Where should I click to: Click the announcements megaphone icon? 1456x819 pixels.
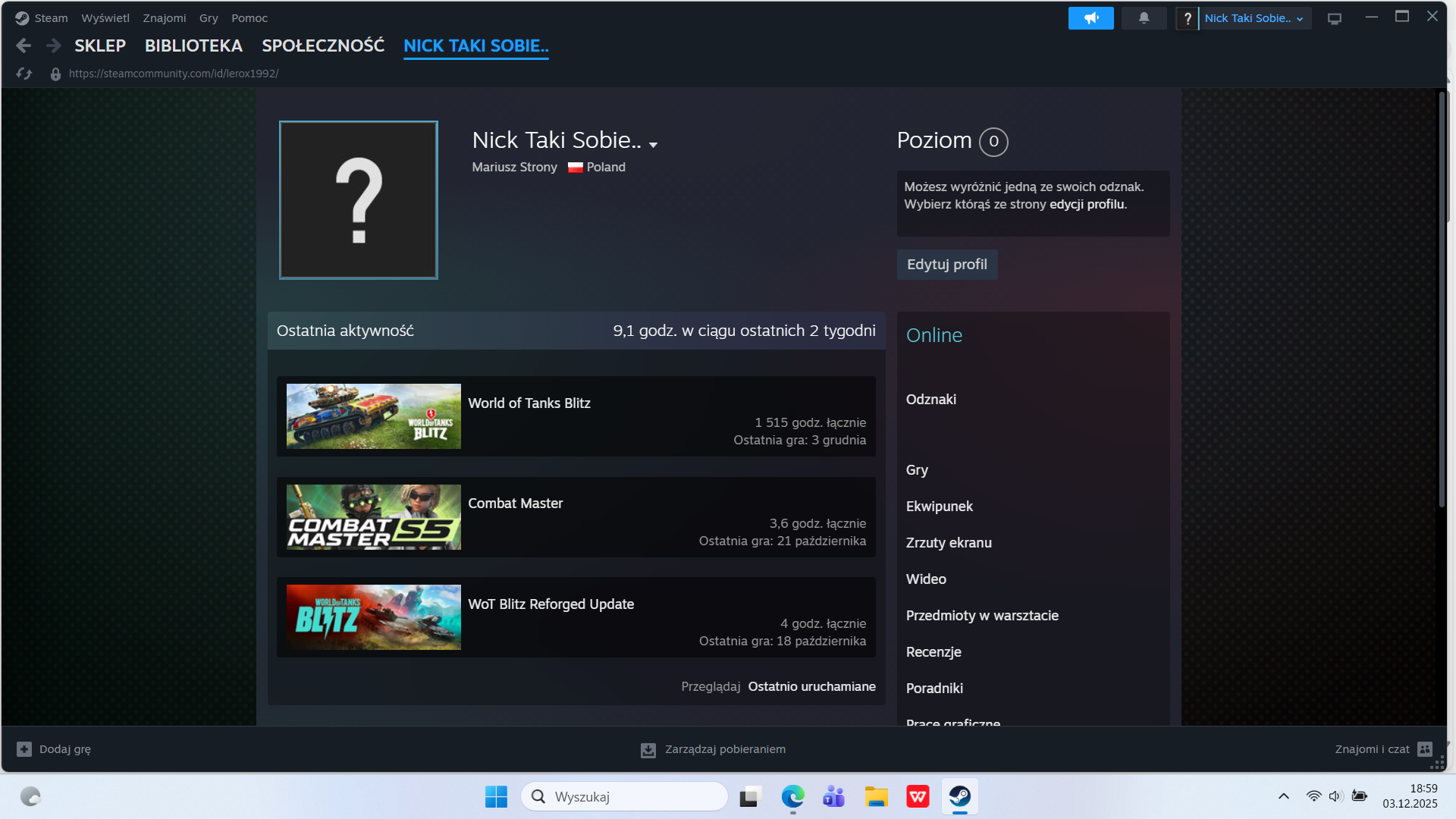click(1090, 18)
